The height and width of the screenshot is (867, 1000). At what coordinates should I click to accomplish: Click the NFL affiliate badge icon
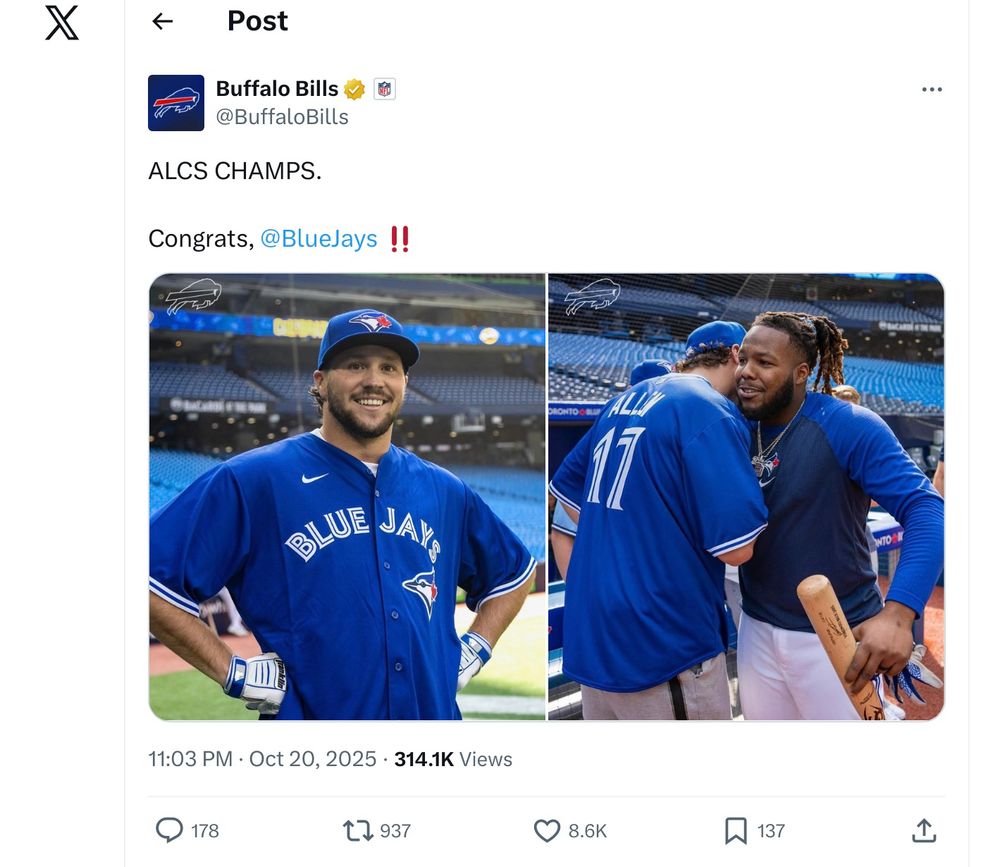(x=384, y=90)
